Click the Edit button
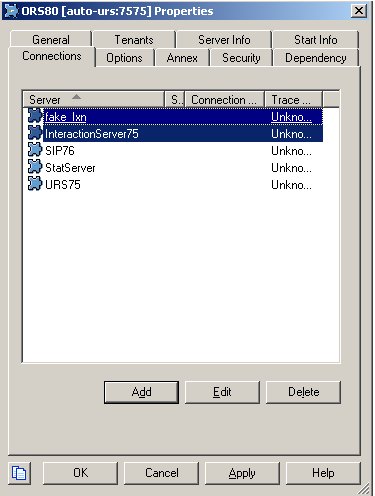375x496 pixels. (222, 392)
